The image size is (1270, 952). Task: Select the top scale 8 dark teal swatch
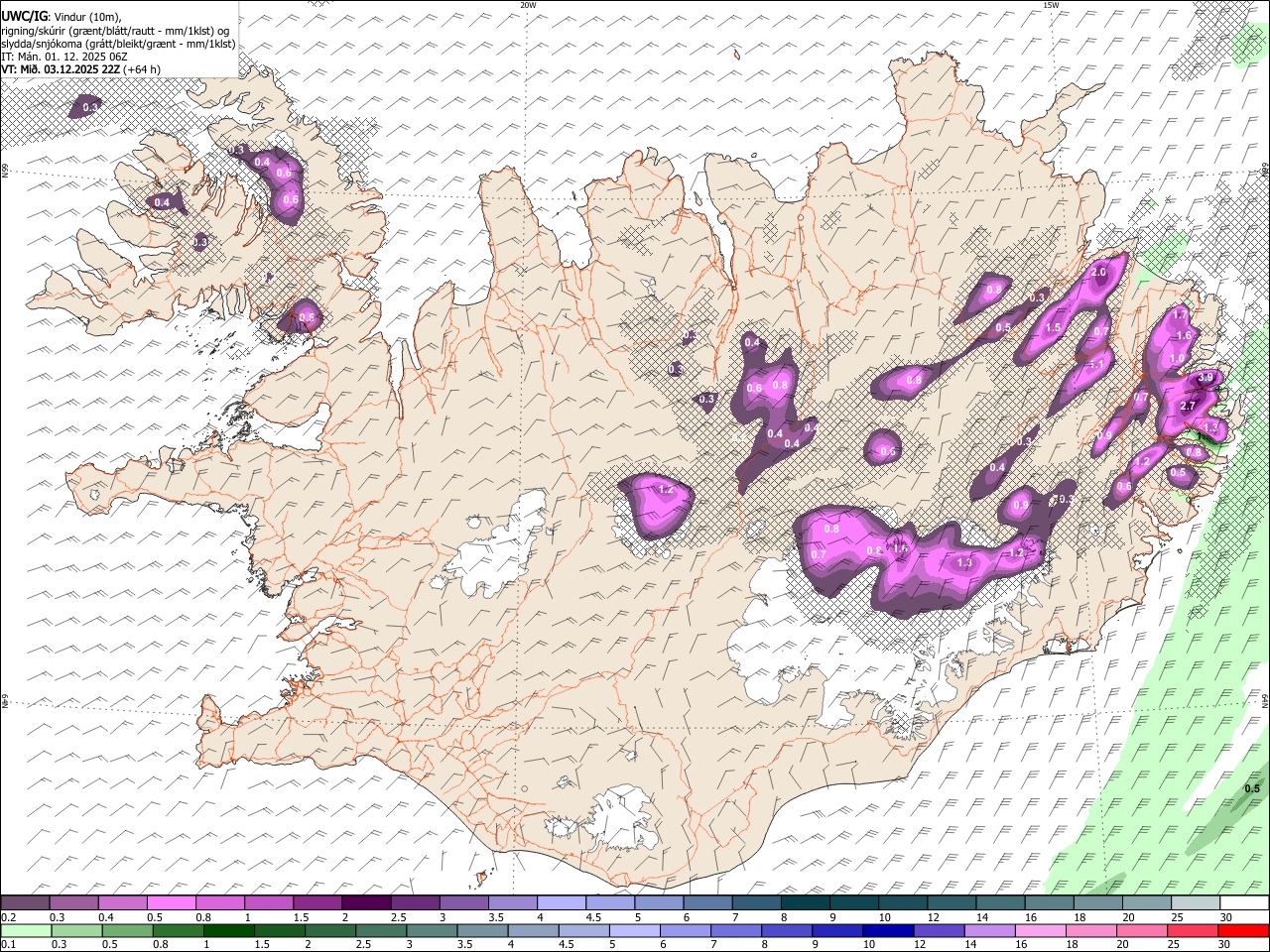click(x=805, y=902)
